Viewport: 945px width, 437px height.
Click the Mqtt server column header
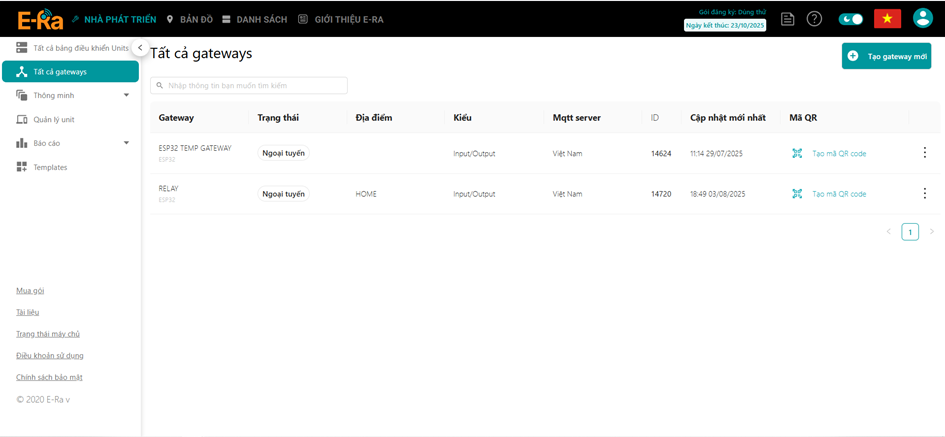tap(577, 118)
